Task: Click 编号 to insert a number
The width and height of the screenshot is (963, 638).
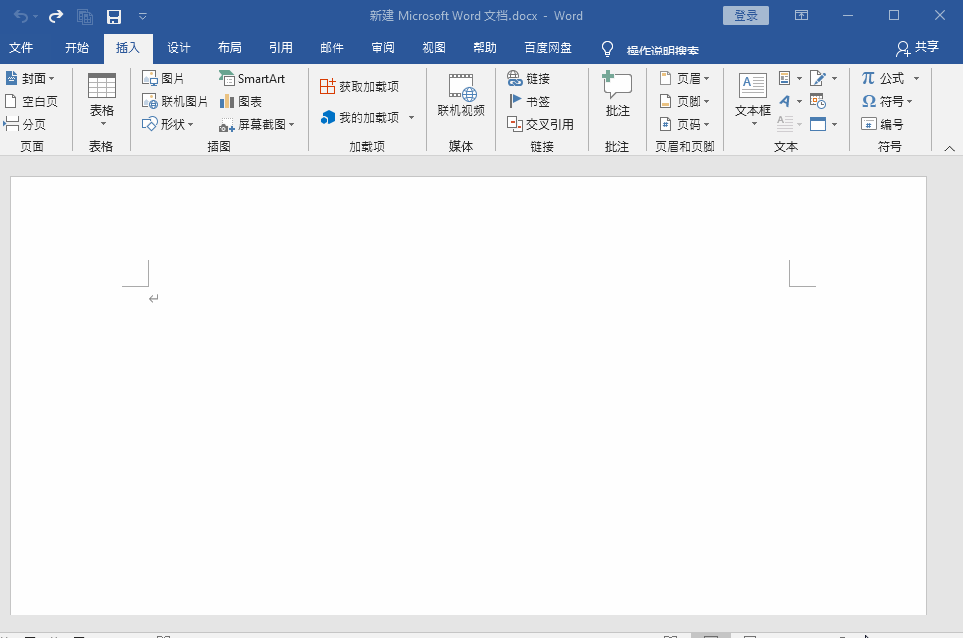Action: point(882,124)
